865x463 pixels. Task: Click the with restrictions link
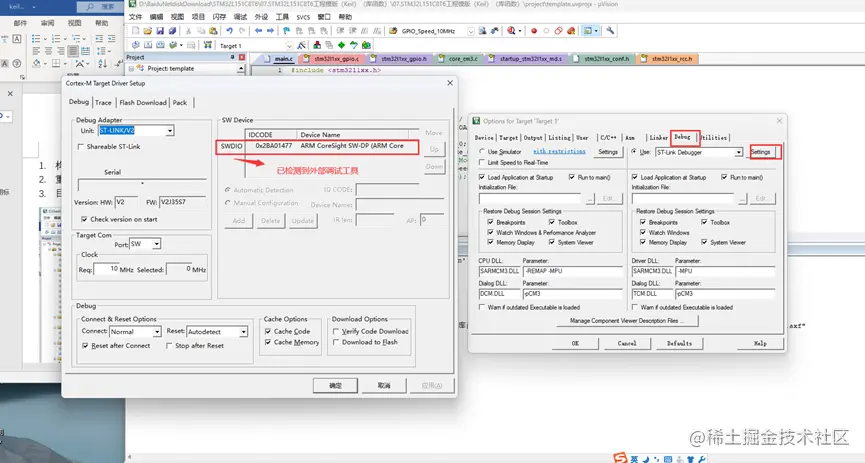click(x=559, y=151)
